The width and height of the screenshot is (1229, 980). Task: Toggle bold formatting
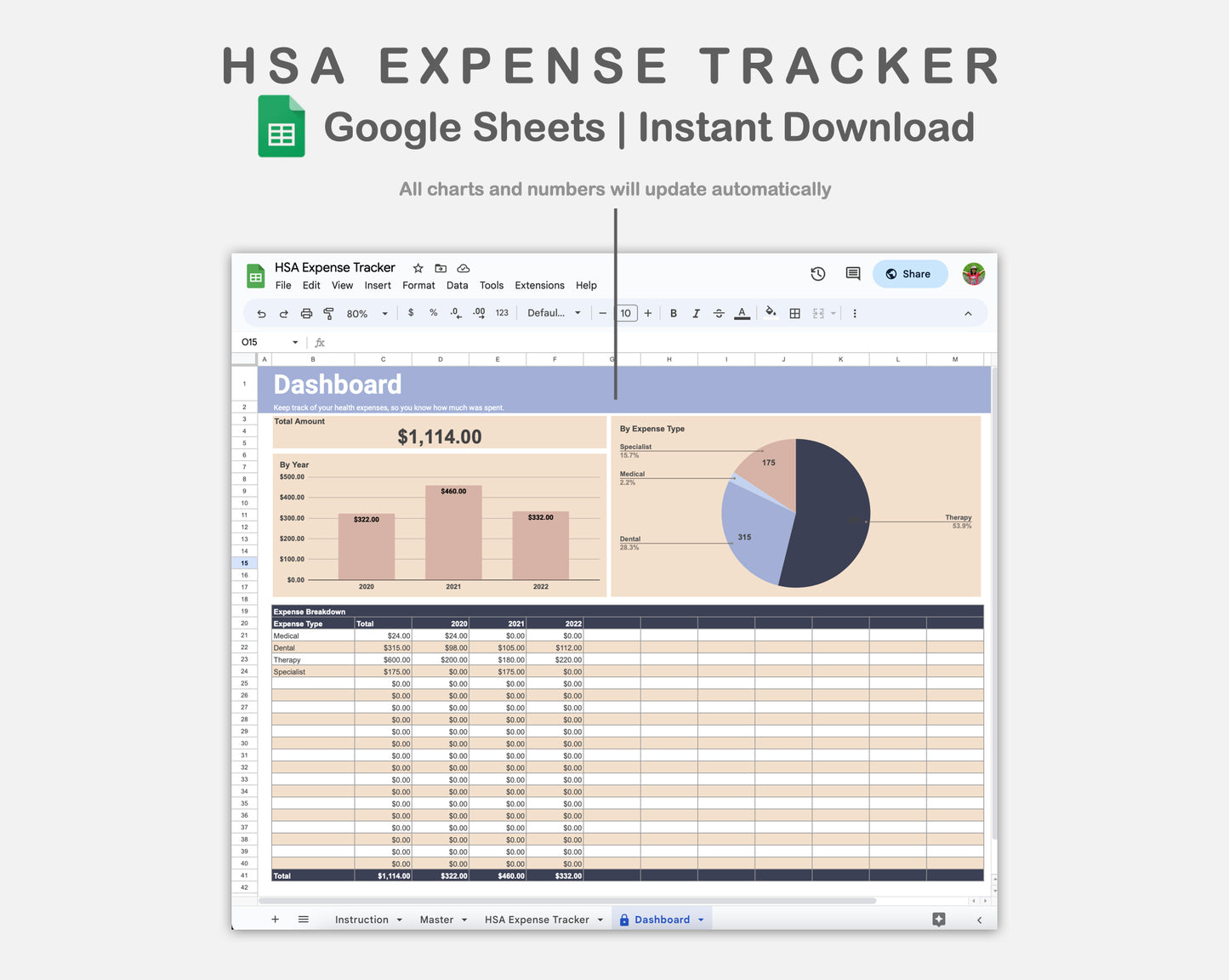[673, 313]
